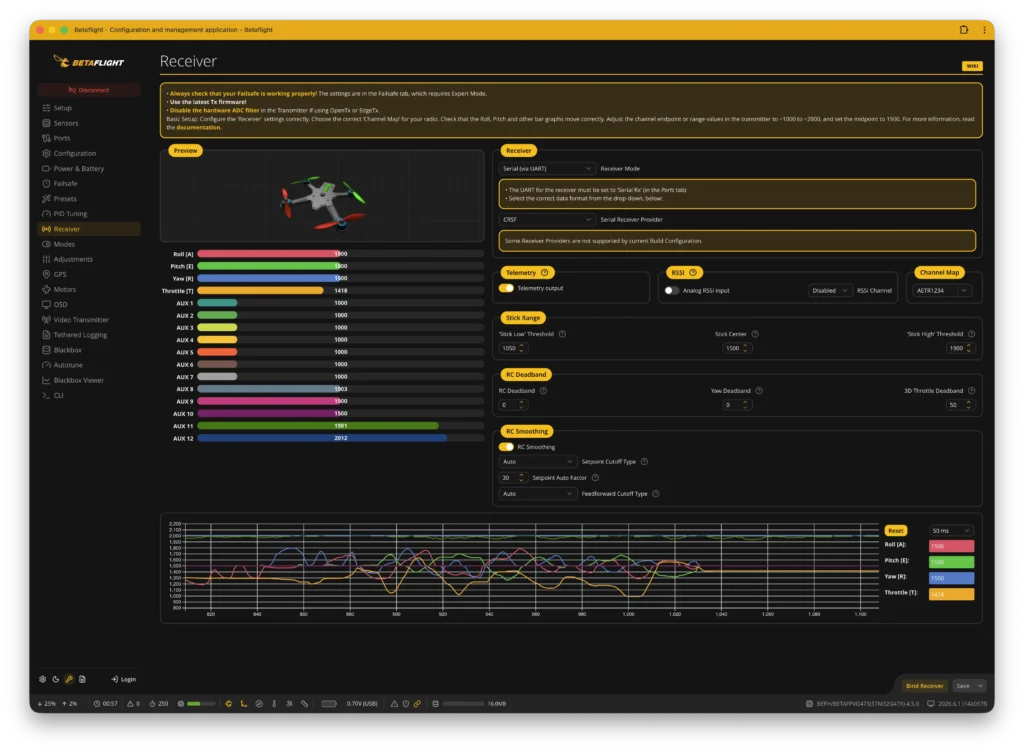This screenshot has width=1024, height=752.
Task: Switch to the Adjustments tab
Action: (x=88, y=259)
